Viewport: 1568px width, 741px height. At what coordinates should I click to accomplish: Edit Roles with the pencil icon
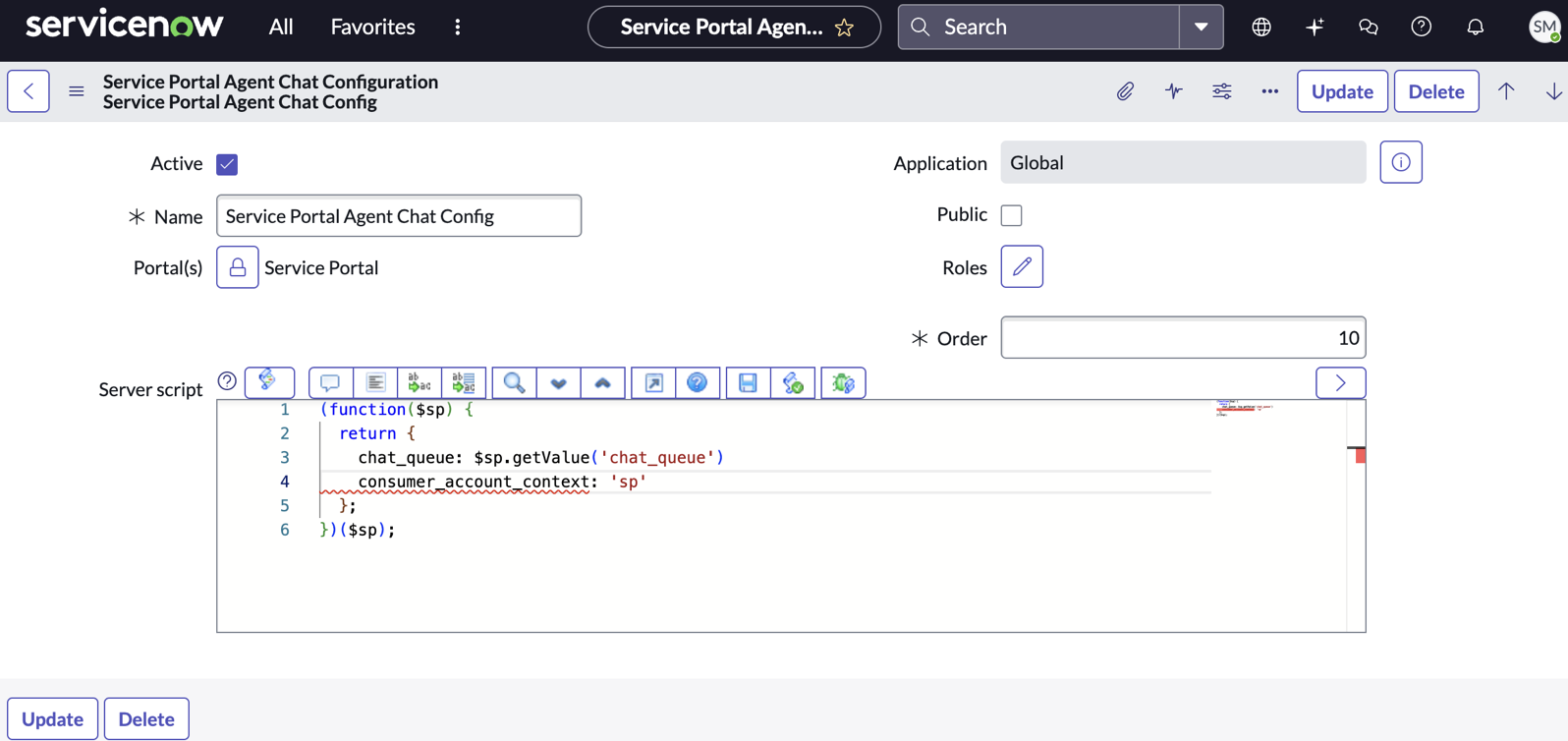point(1022,266)
